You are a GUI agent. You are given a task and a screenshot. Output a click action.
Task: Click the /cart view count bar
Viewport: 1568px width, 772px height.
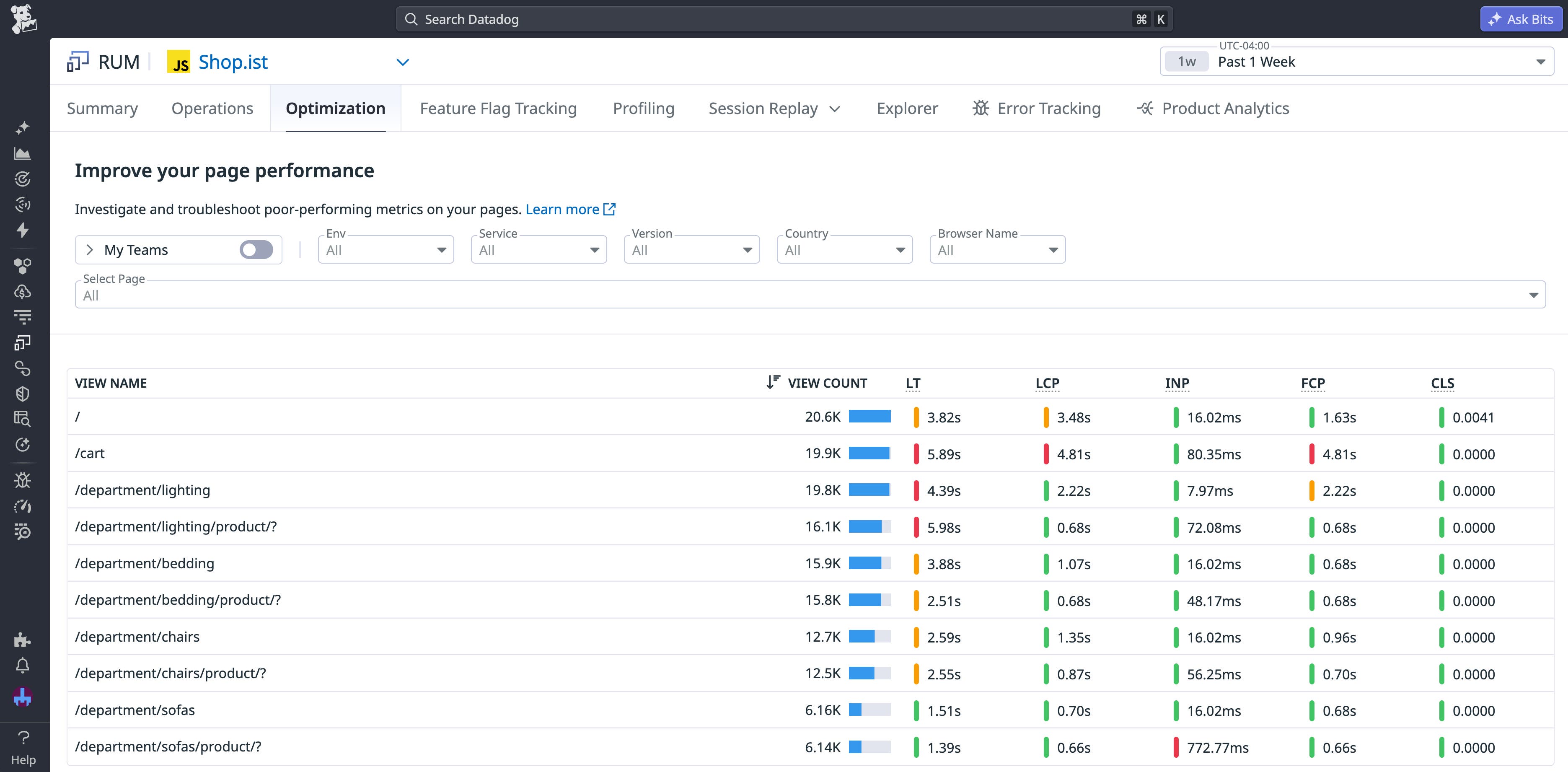pos(869,453)
